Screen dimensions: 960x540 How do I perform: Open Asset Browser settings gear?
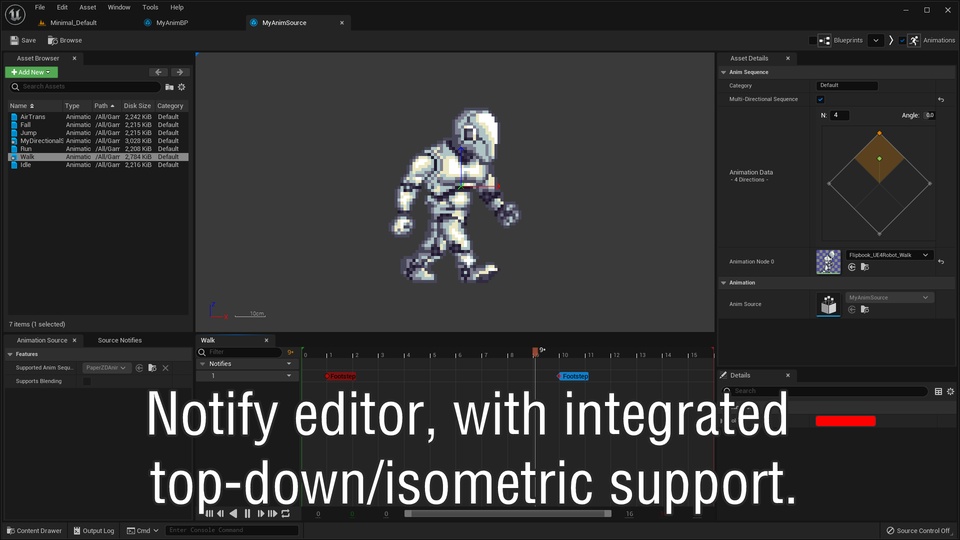(182, 87)
